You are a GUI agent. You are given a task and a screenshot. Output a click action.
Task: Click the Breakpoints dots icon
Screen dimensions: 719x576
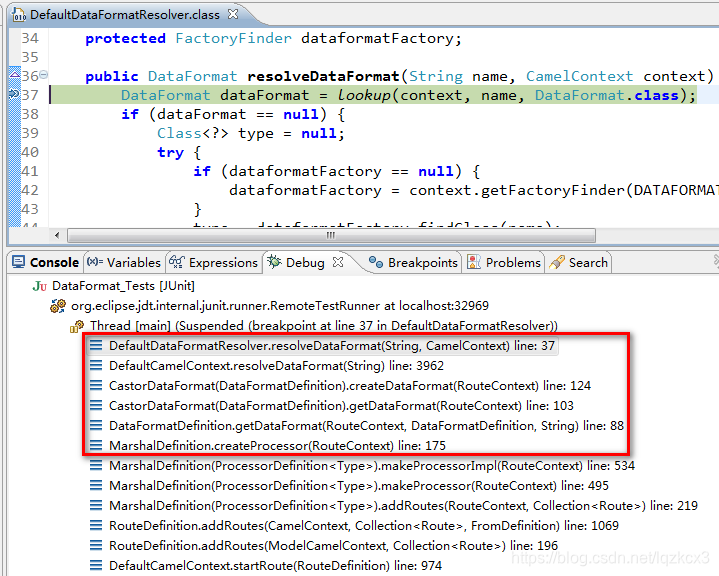pos(376,262)
